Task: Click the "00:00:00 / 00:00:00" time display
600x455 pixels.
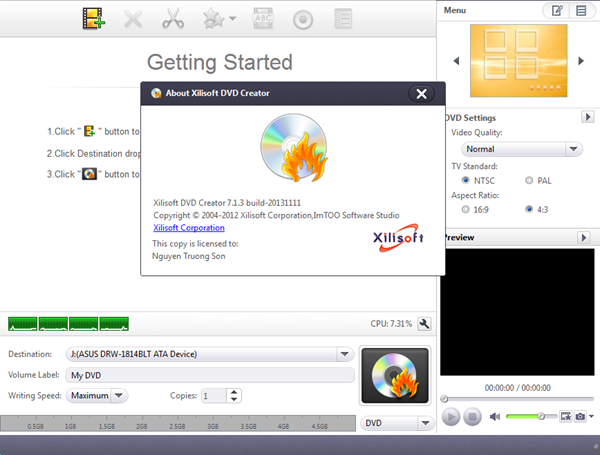Action: (517, 388)
